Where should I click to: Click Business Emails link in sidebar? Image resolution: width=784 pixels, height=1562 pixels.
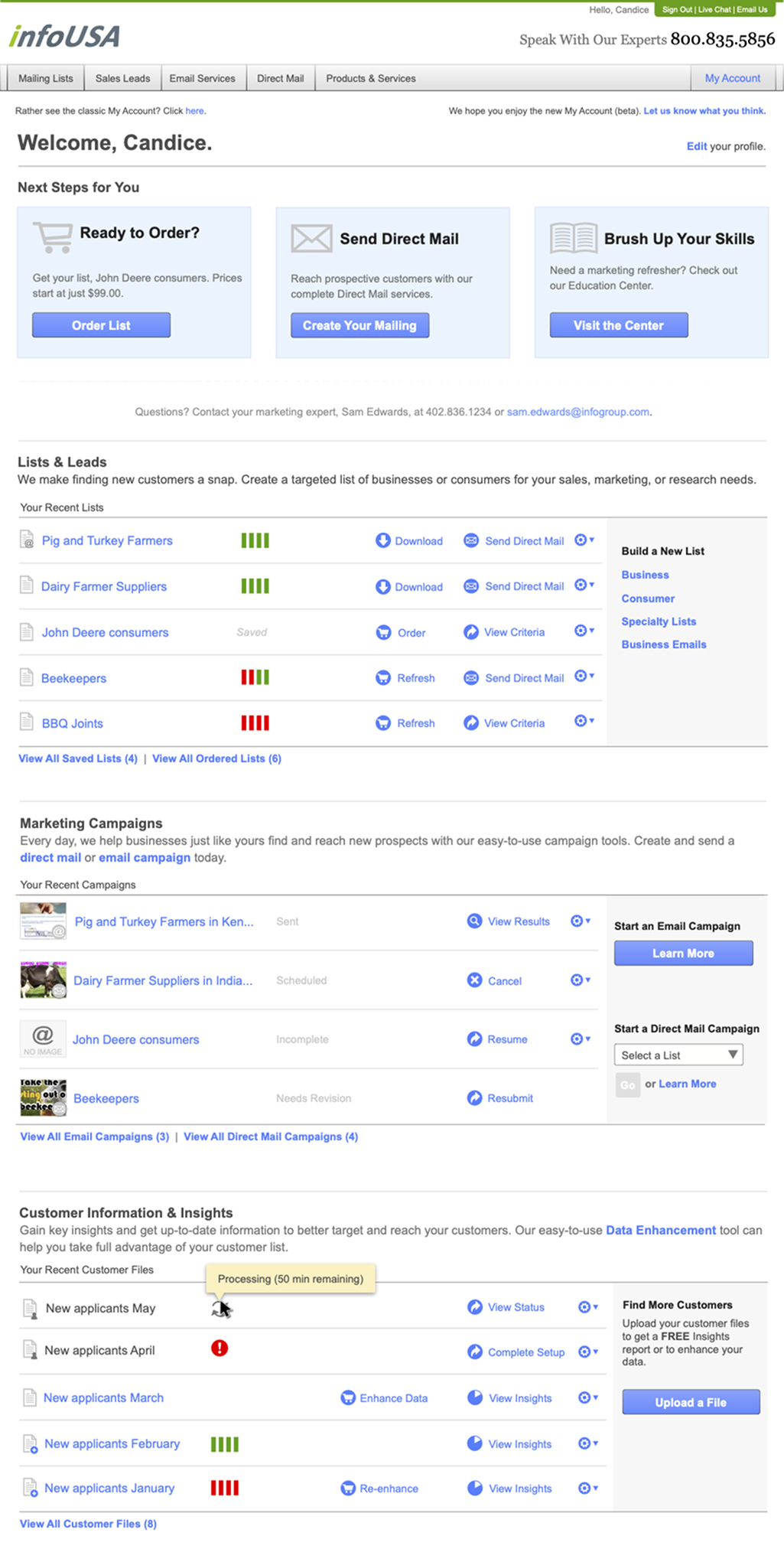pos(664,644)
